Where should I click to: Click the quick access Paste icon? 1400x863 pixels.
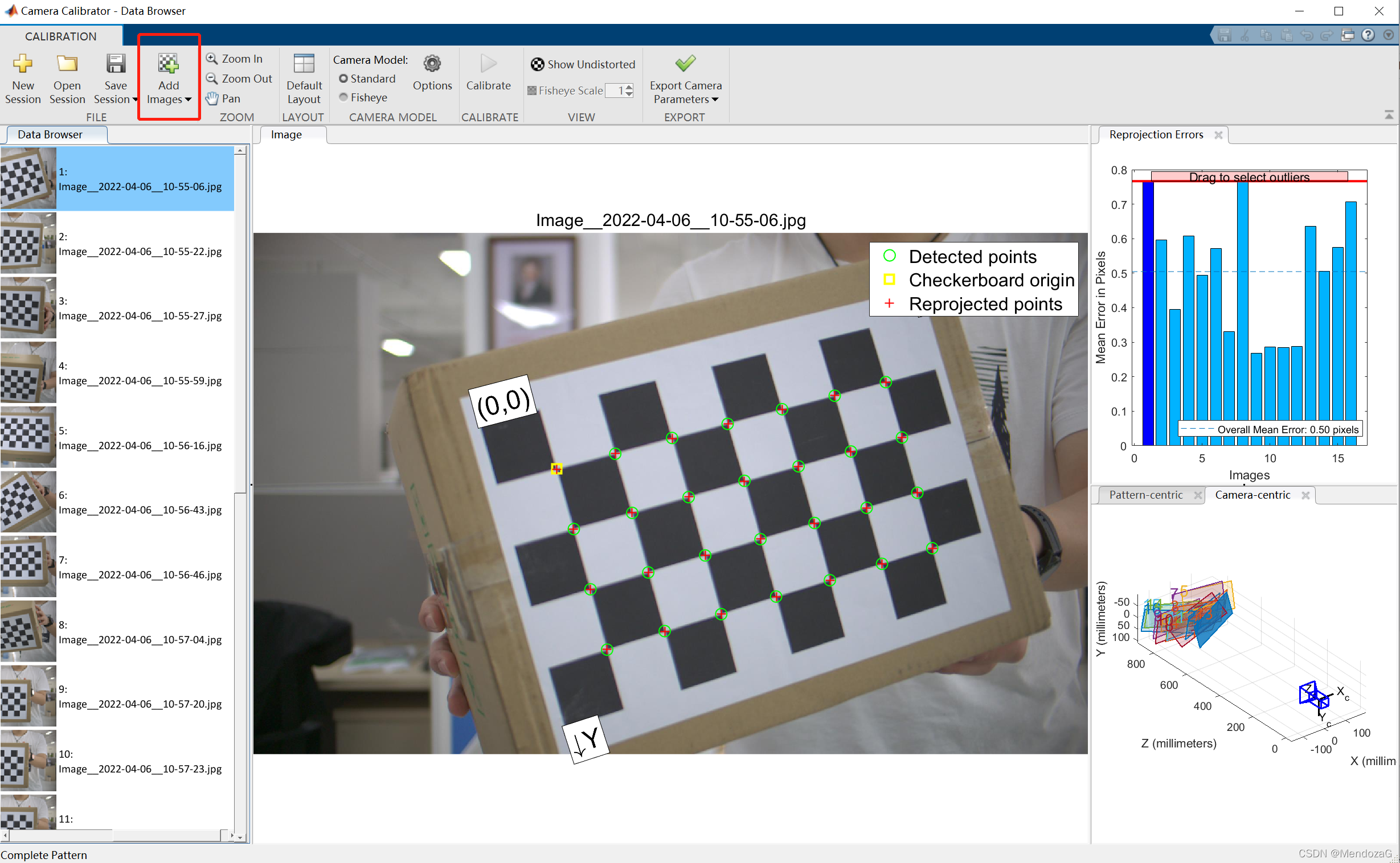[x=1287, y=35]
